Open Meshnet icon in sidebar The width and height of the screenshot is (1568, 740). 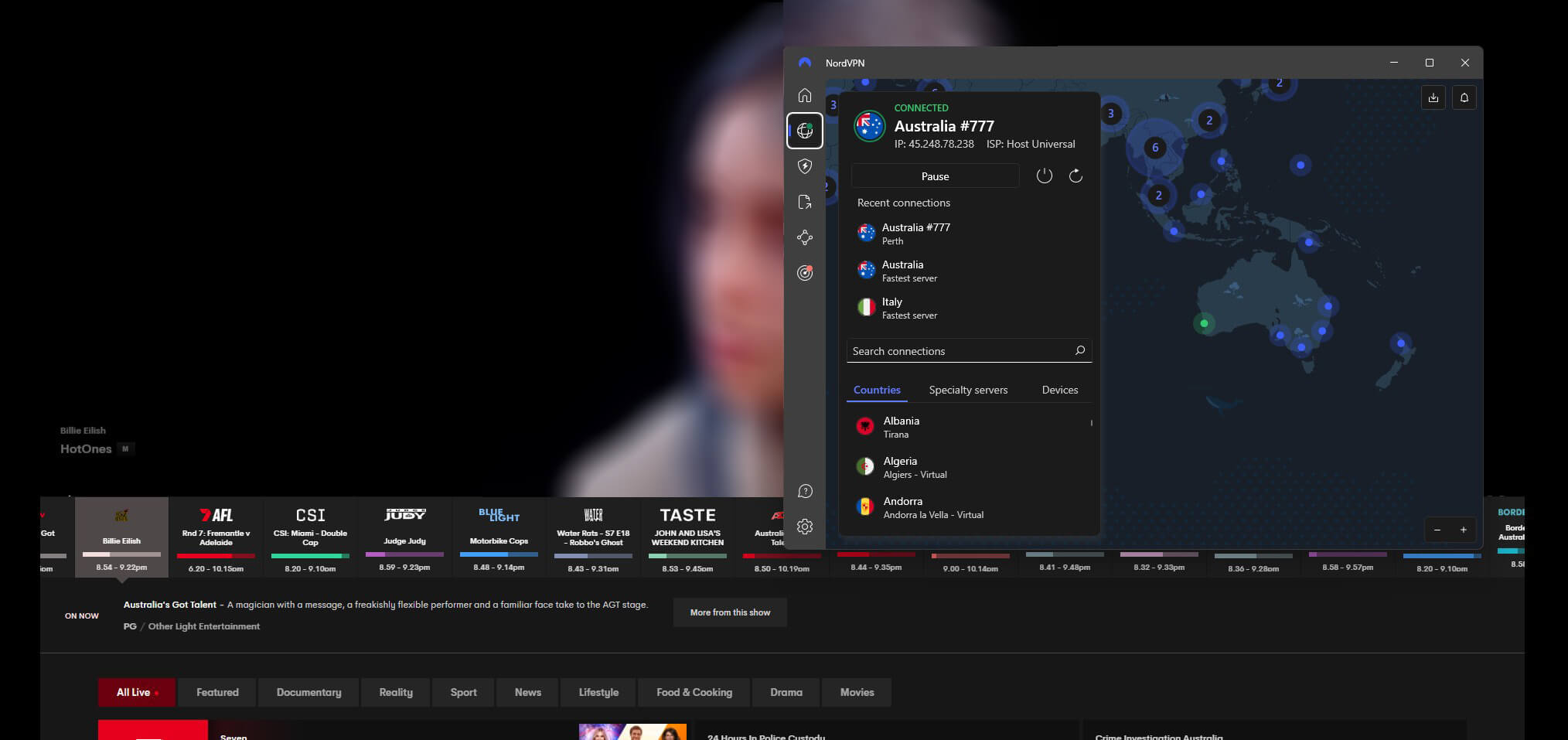(805, 237)
